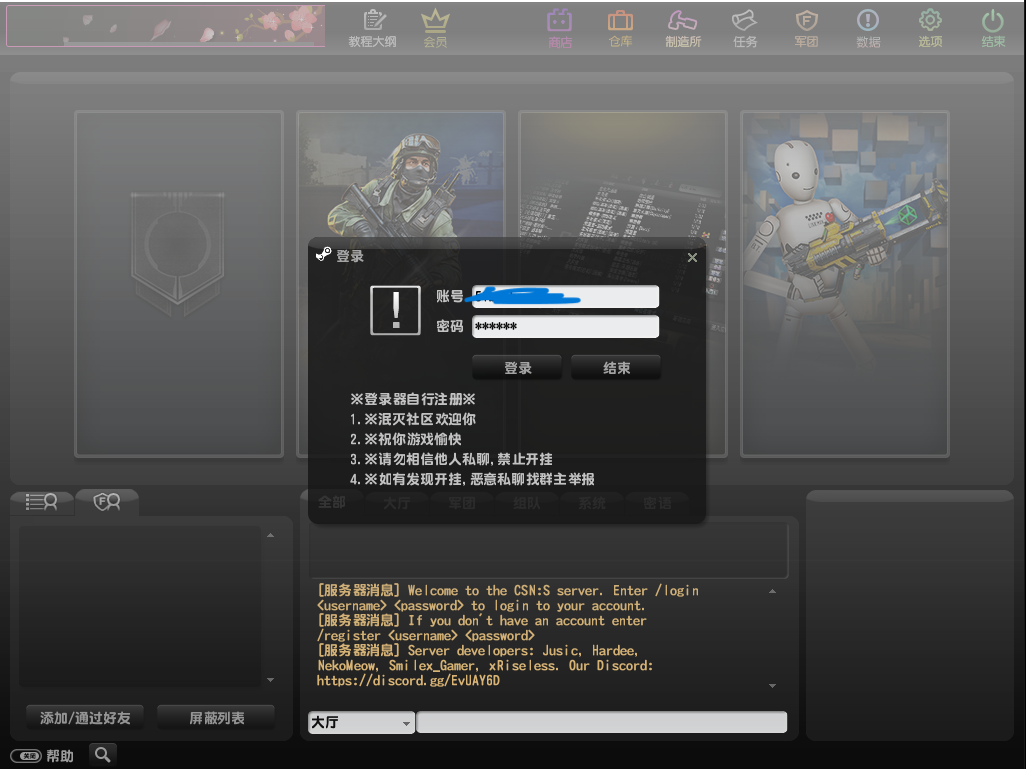The height and width of the screenshot is (769, 1026).
Task: Click the 结束 power icon in top bar
Action: (993, 28)
